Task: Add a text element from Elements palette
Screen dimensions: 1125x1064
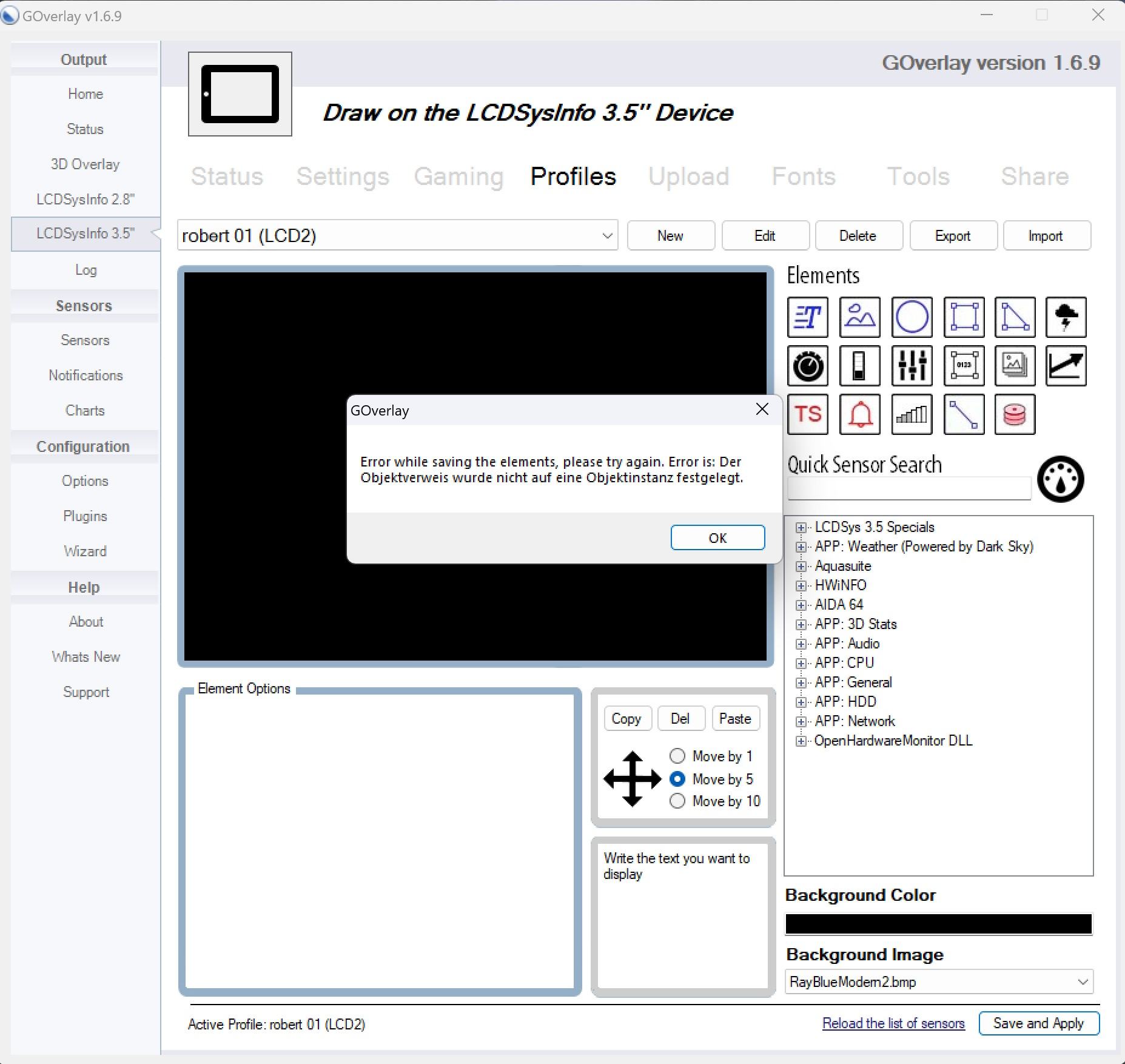Action: (x=808, y=317)
